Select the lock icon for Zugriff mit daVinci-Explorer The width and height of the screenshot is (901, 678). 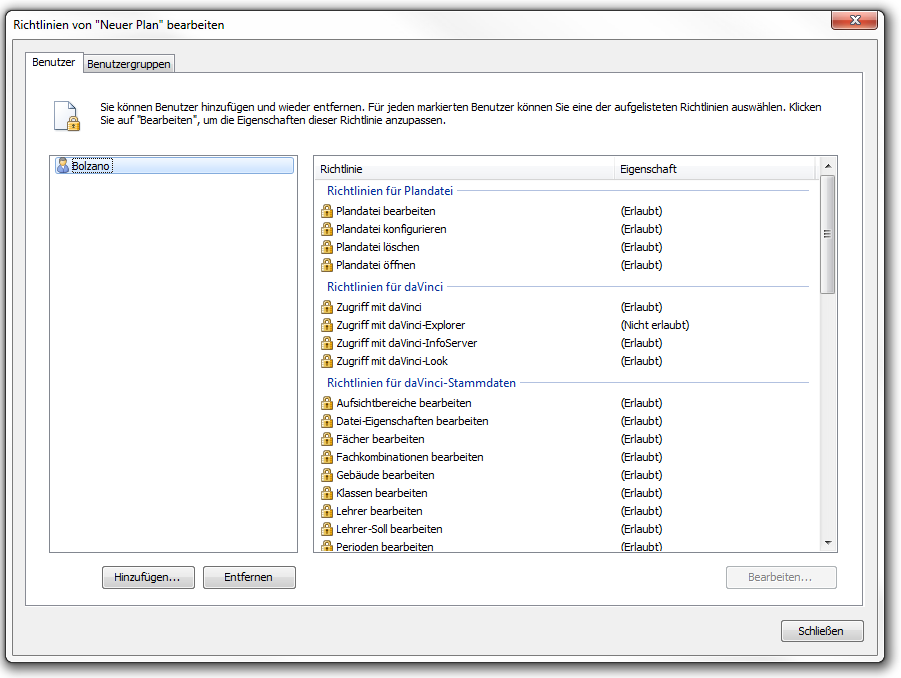click(326, 325)
